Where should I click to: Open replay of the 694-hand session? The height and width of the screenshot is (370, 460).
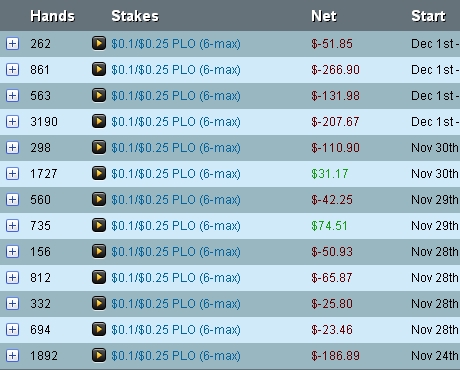99,329
